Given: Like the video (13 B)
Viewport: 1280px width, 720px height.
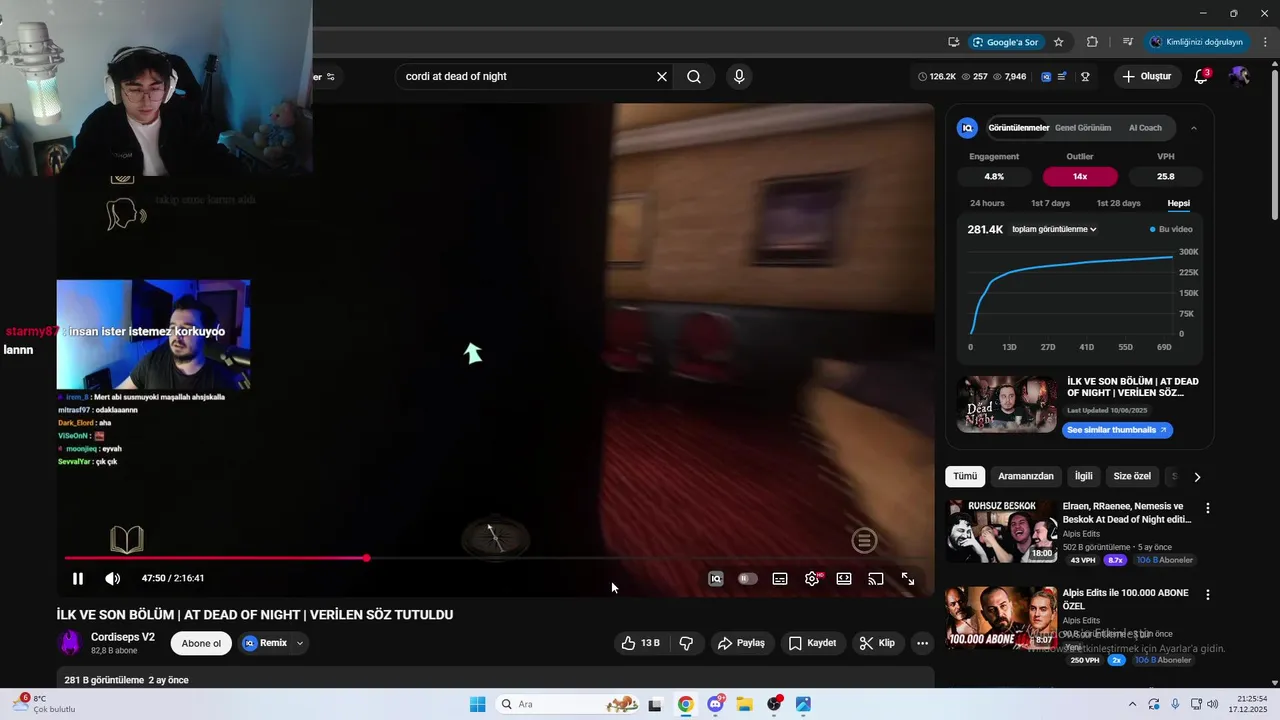Looking at the screenshot, I should [x=640, y=643].
